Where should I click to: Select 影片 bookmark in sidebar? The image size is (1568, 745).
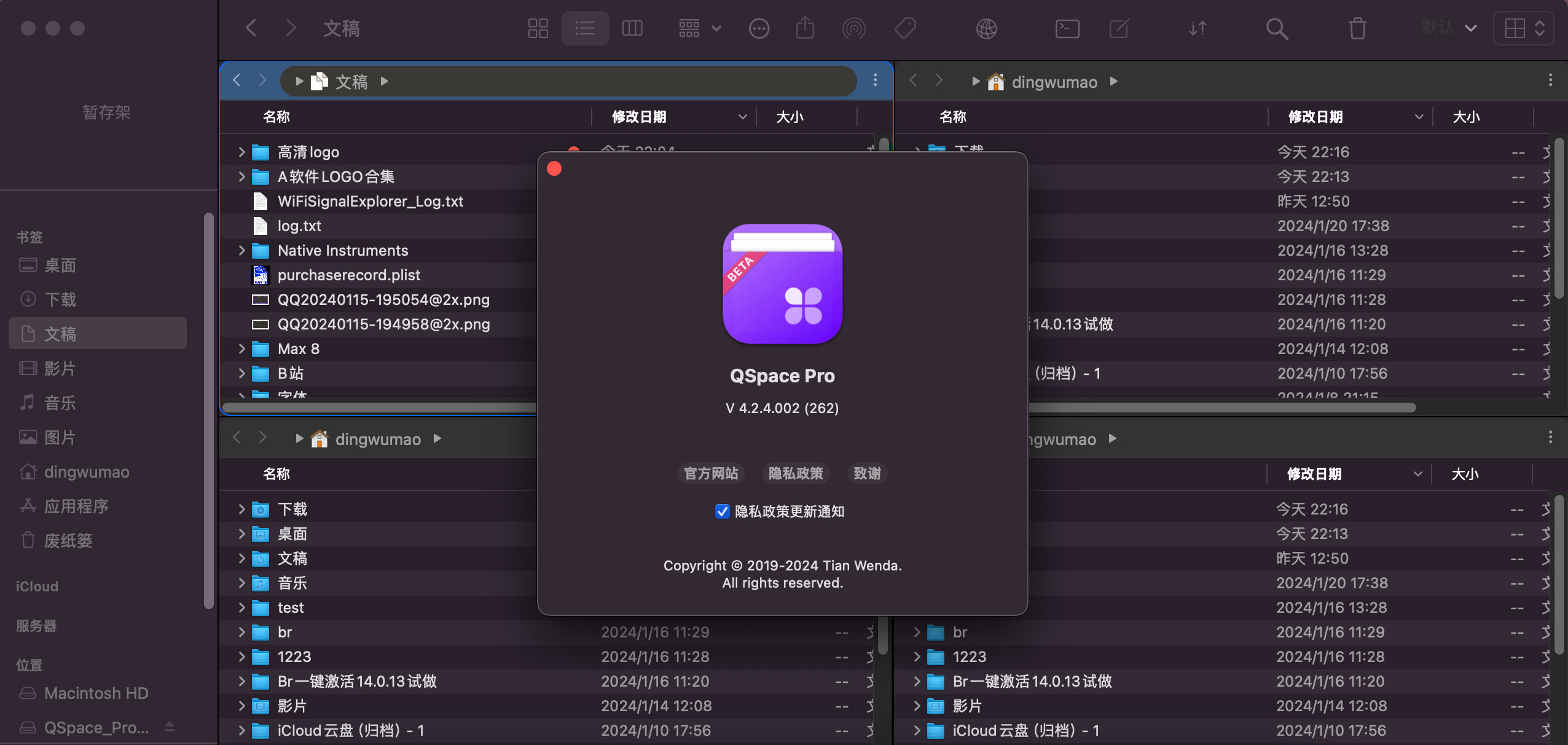point(60,368)
